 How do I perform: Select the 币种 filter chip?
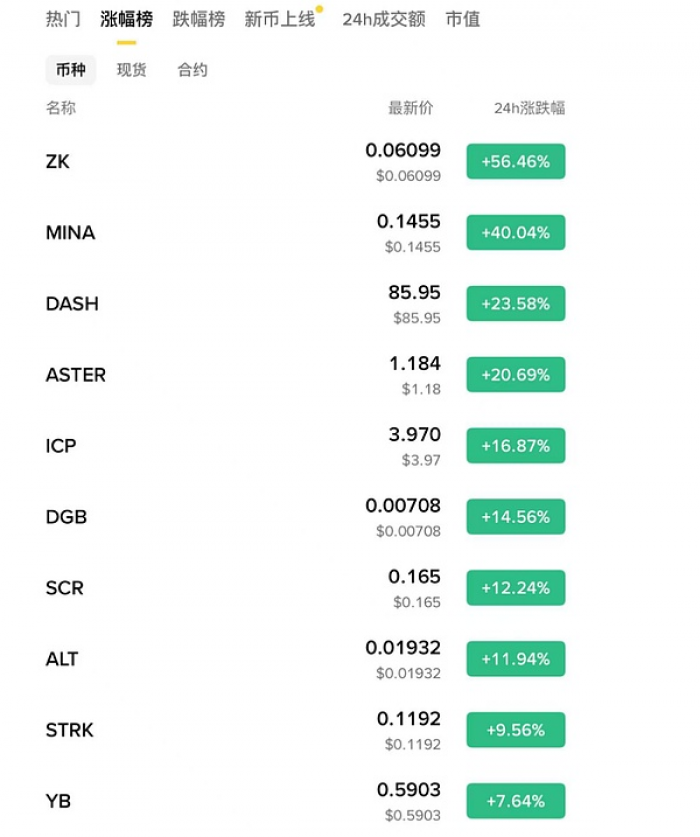click(71, 70)
